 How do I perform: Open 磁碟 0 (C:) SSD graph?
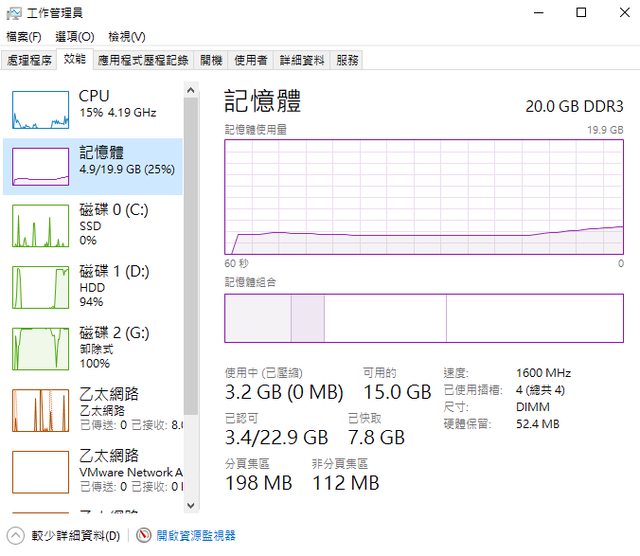coord(41,225)
